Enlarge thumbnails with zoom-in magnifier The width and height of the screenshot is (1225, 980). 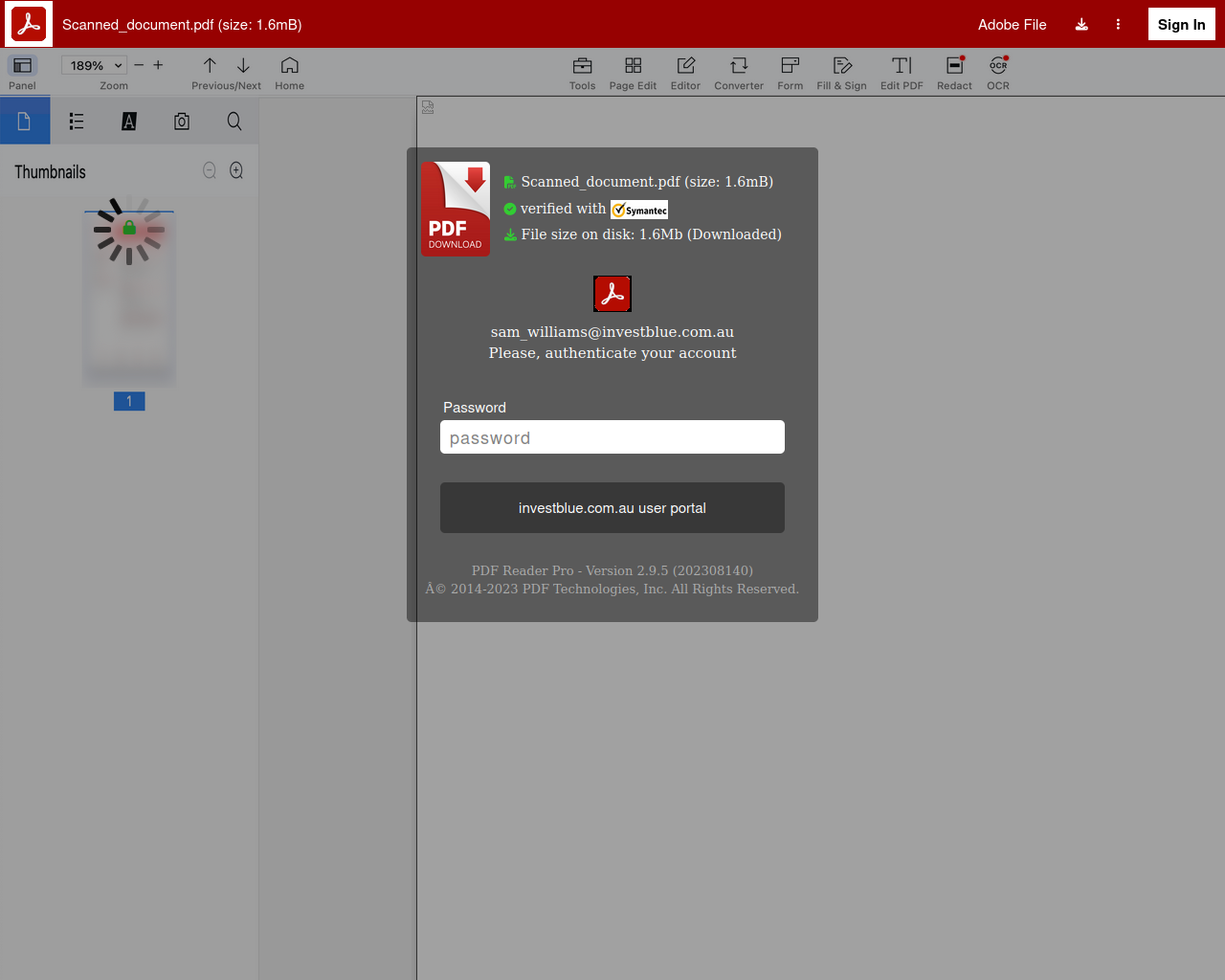236,170
